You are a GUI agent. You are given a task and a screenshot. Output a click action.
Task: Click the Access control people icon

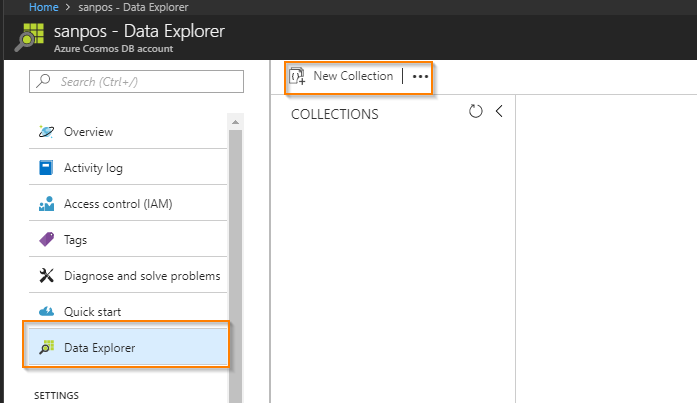tap(46, 203)
